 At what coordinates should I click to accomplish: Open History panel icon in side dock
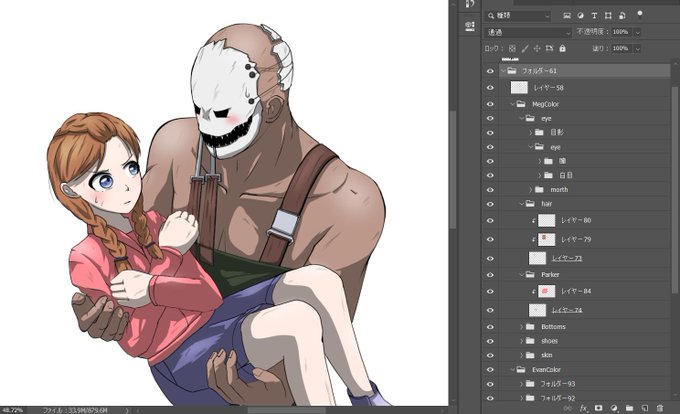470,4
